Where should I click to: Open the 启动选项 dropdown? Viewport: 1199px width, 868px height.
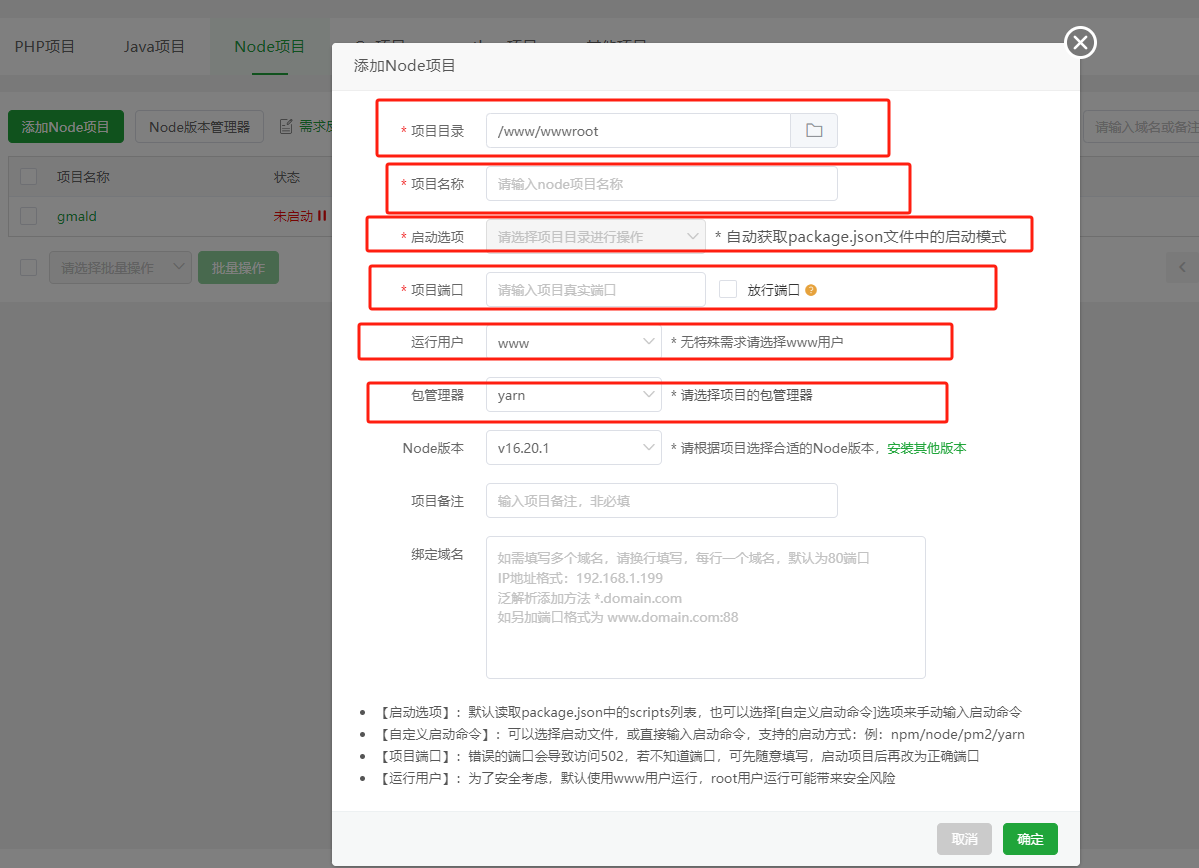(x=595, y=237)
